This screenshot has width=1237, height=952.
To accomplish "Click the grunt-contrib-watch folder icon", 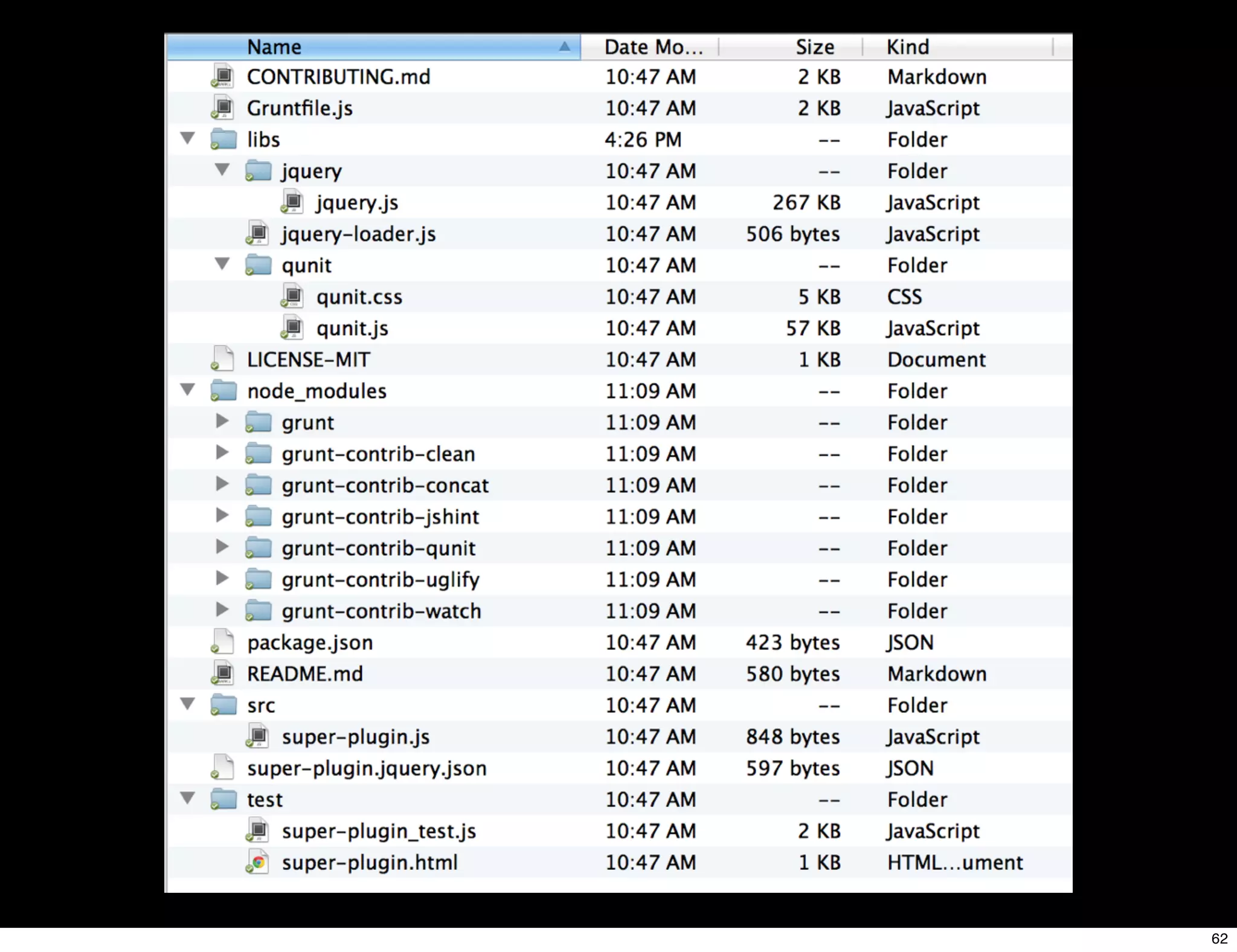I will 259,611.
